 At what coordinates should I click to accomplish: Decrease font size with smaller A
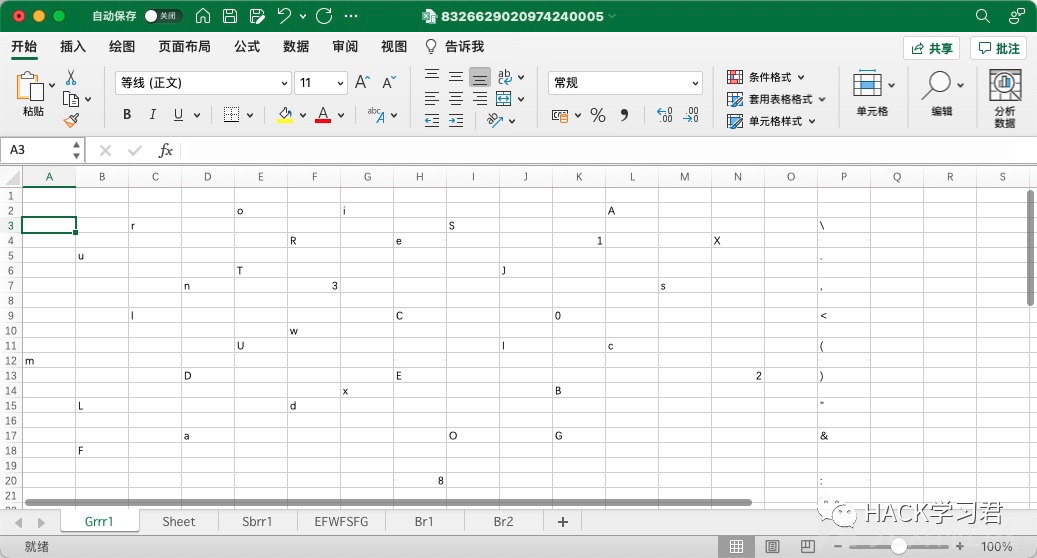point(389,82)
